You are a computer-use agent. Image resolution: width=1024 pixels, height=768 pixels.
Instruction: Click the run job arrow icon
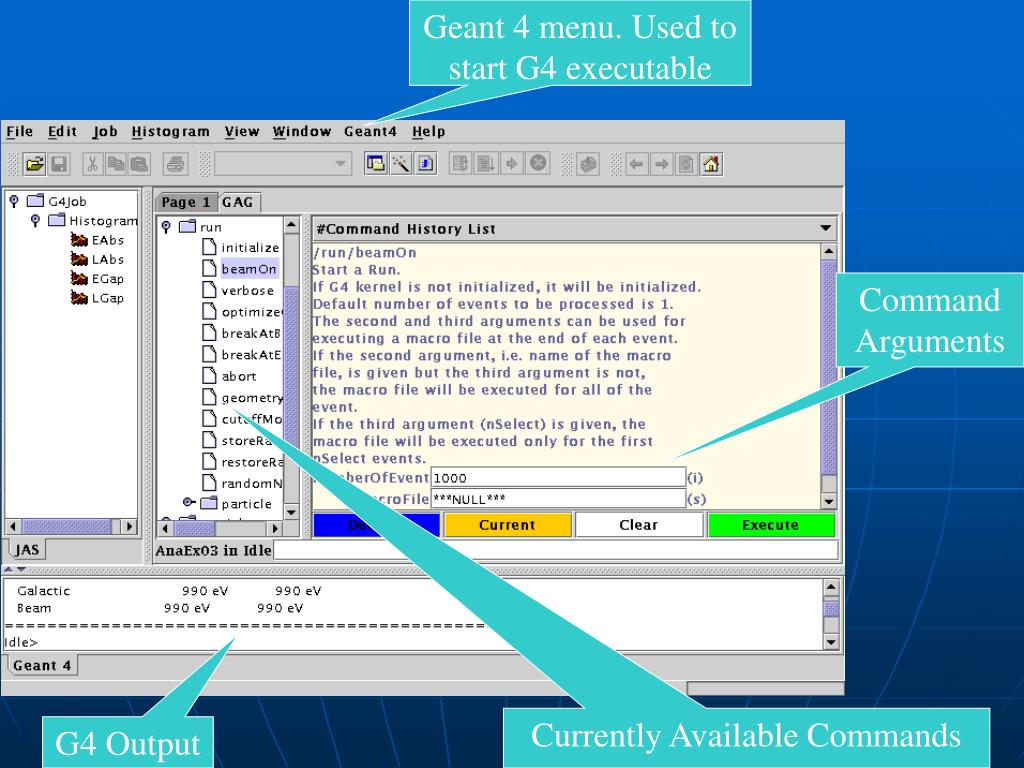coord(512,163)
